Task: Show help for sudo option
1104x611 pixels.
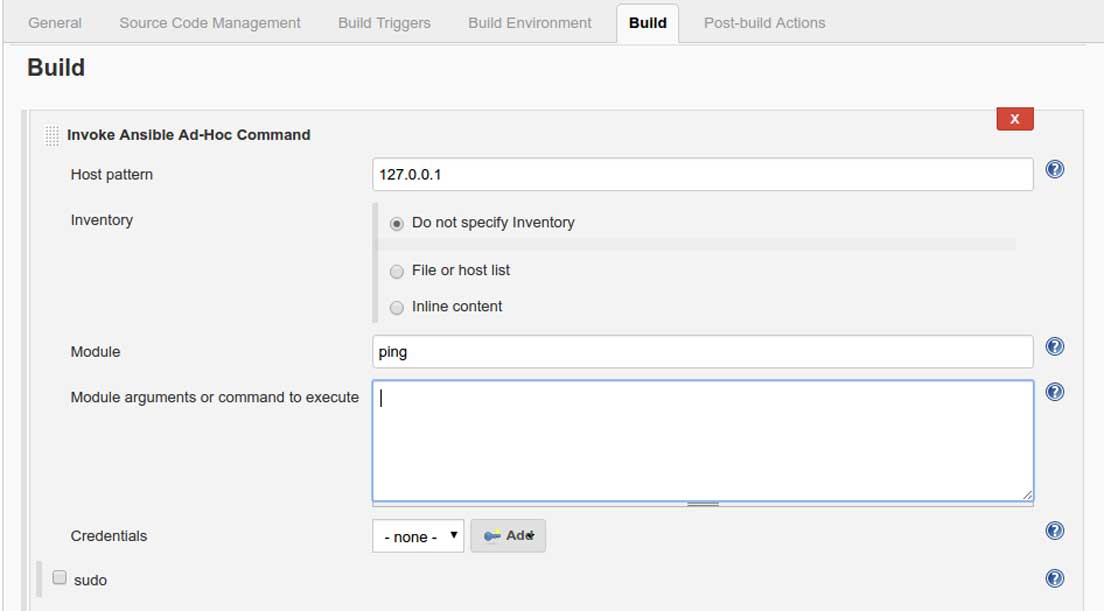Action: click(1054, 578)
